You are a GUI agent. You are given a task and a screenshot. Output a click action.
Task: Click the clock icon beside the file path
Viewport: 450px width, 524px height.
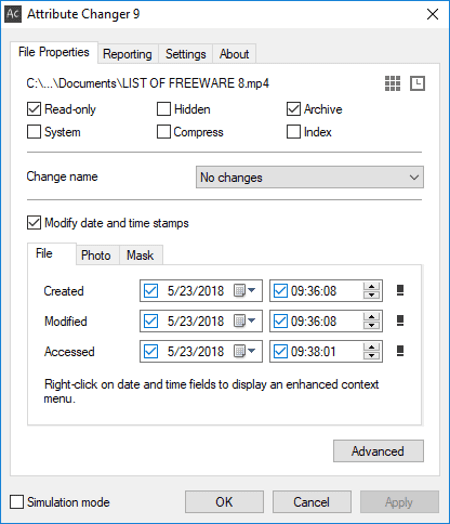click(417, 83)
